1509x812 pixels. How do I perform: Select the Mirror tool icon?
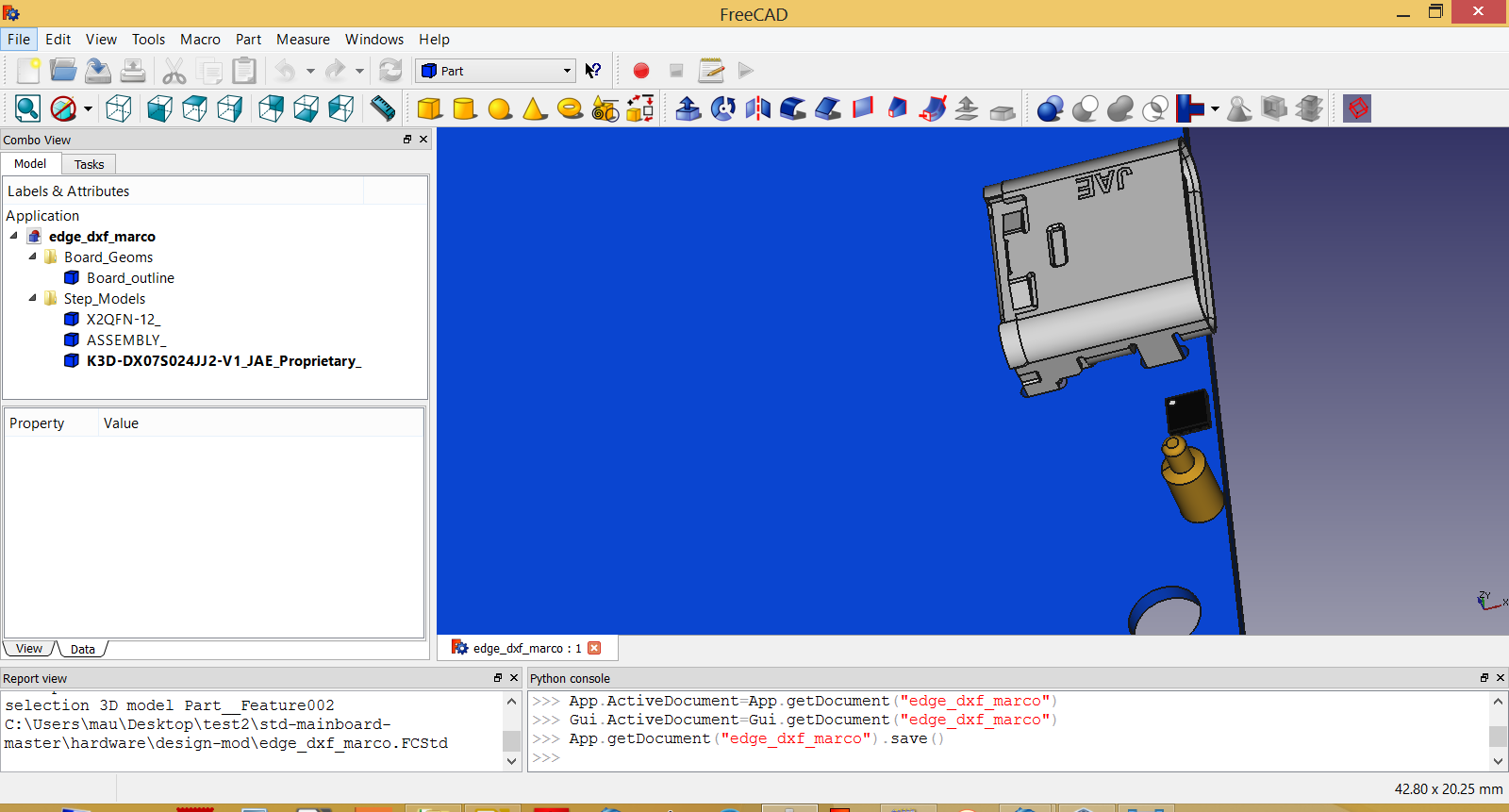point(758,108)
